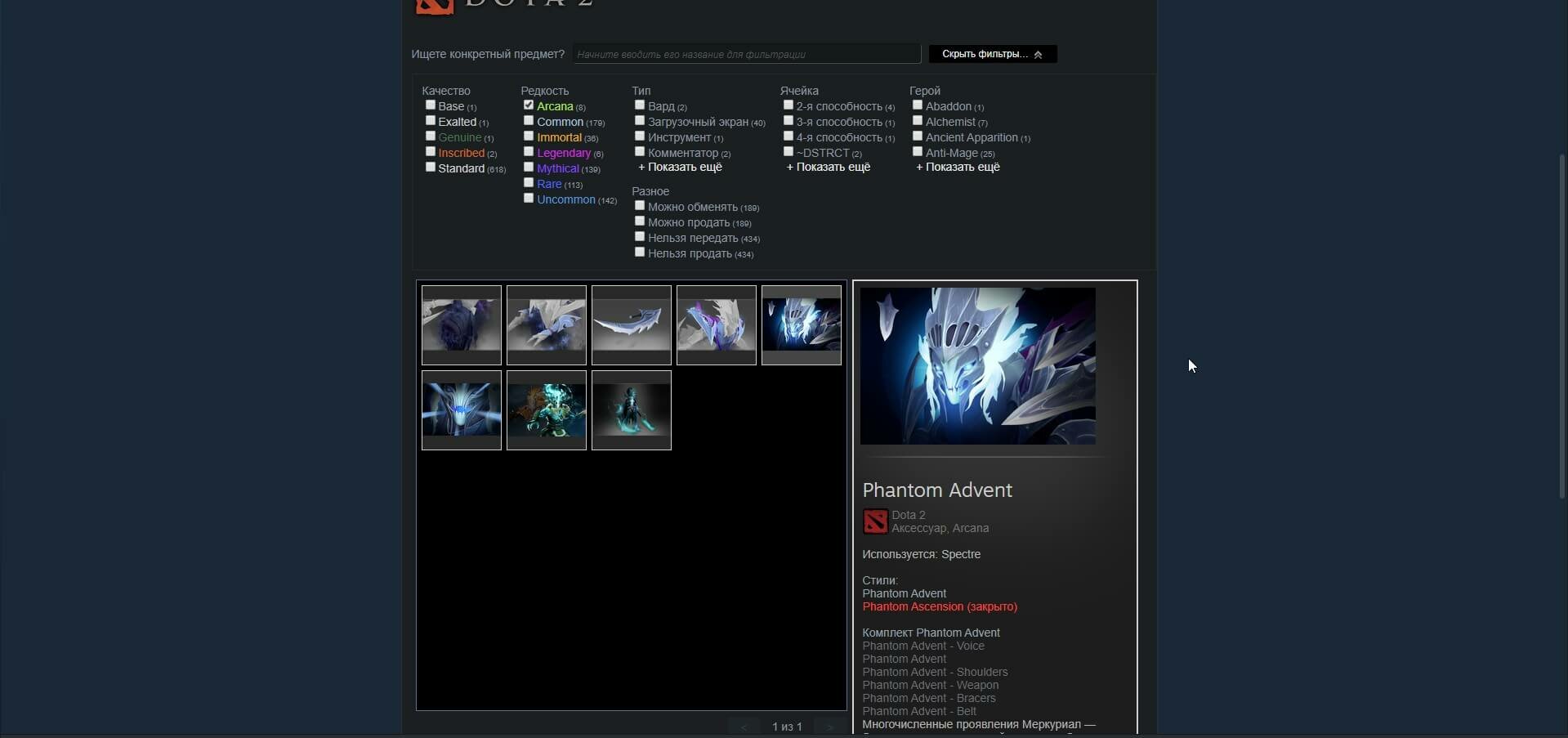Focus the item name filter input
This screenshot has height=738, width=1568.
(x=747, y=54)
